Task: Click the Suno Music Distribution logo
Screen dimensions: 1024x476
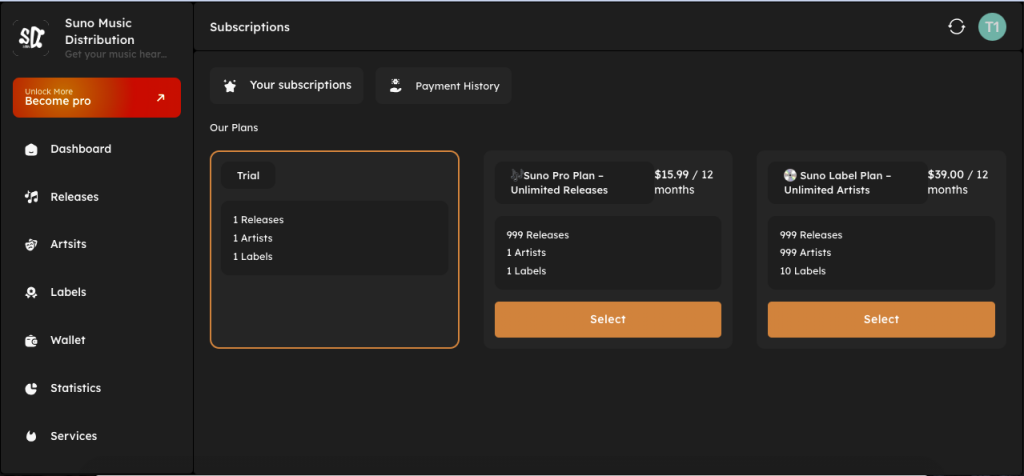Action: [x=31, y=38]
